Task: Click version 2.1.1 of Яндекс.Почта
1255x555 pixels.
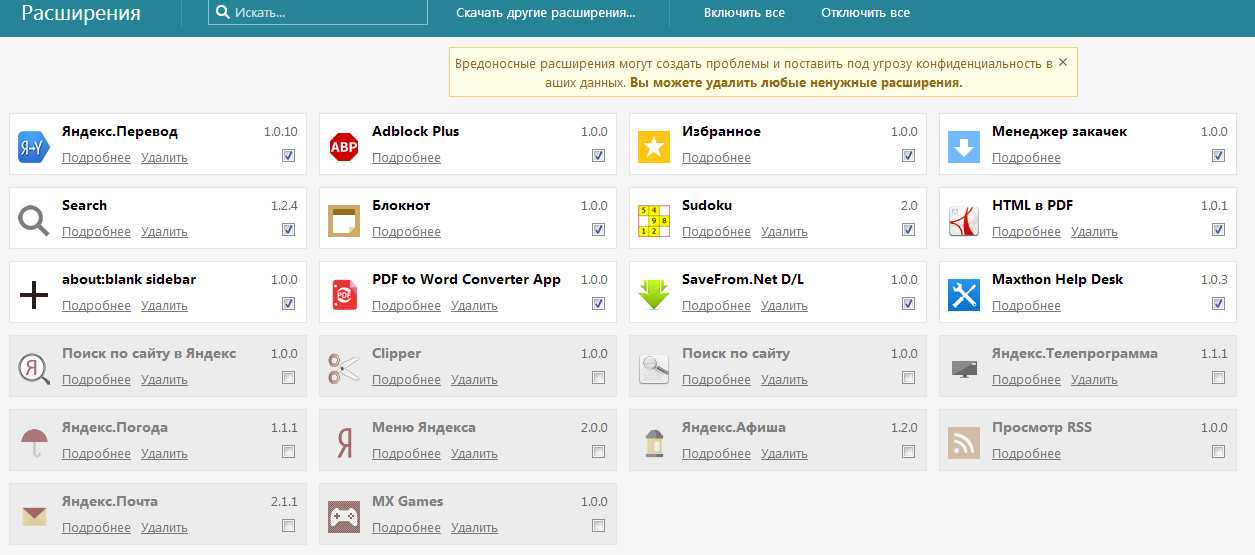Action: (284, 502)
